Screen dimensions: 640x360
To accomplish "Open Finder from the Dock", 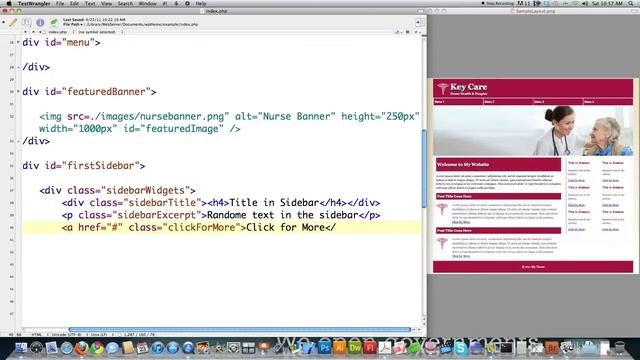I will tap(20, 348).
